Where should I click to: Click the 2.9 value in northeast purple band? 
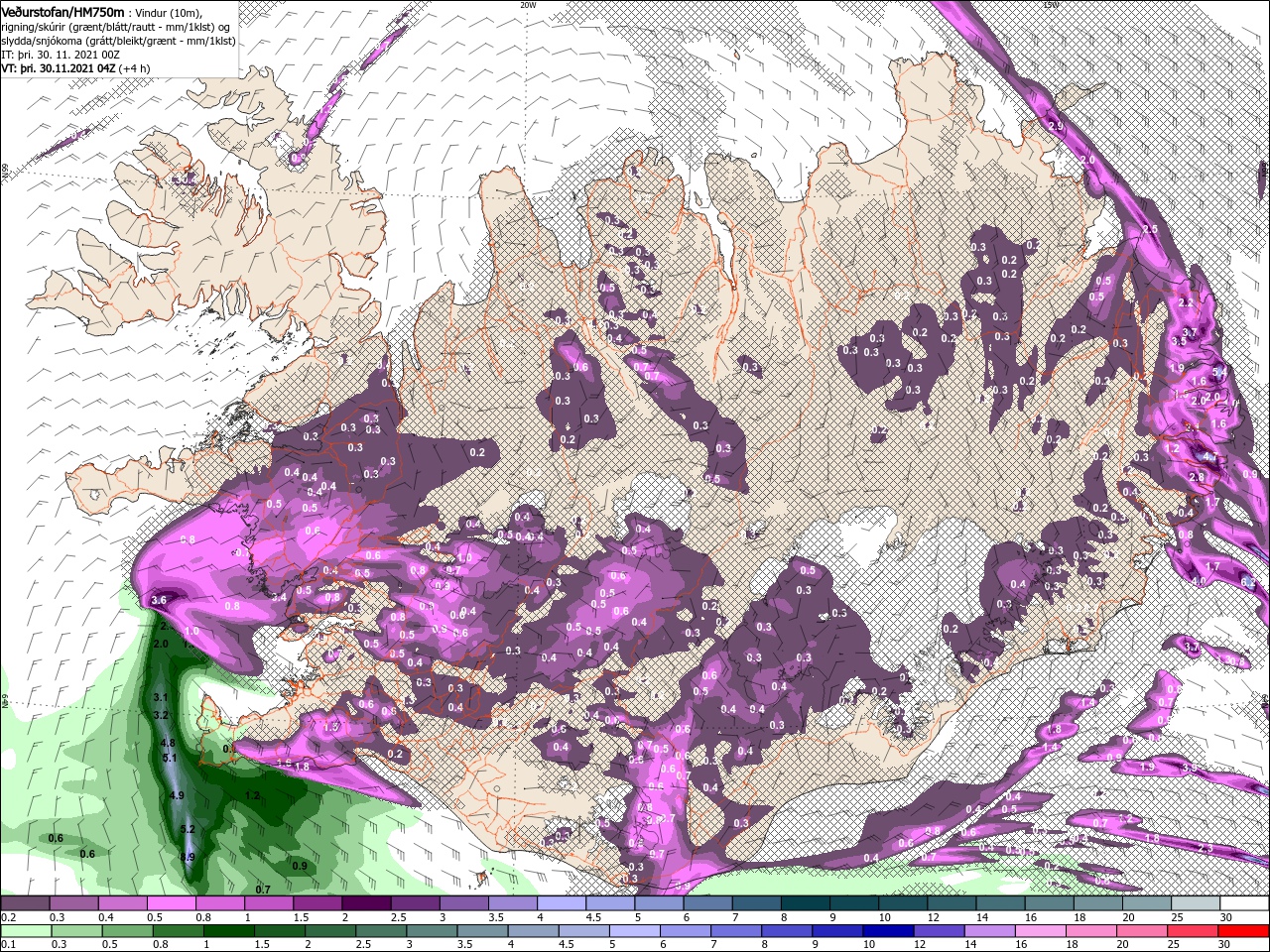coord(1056,127)
